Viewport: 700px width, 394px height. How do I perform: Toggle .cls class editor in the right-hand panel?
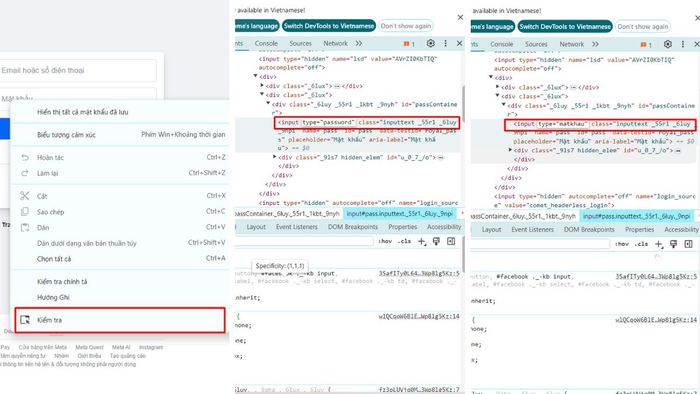coord(642,244)
